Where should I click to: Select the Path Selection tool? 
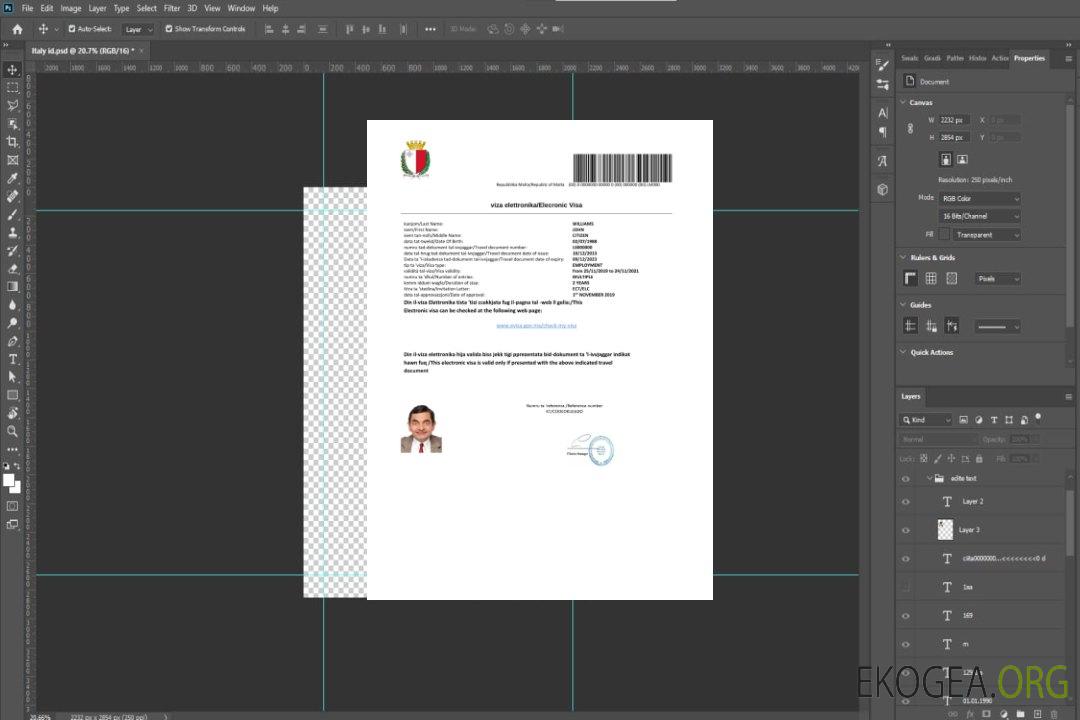click(12, 377)
